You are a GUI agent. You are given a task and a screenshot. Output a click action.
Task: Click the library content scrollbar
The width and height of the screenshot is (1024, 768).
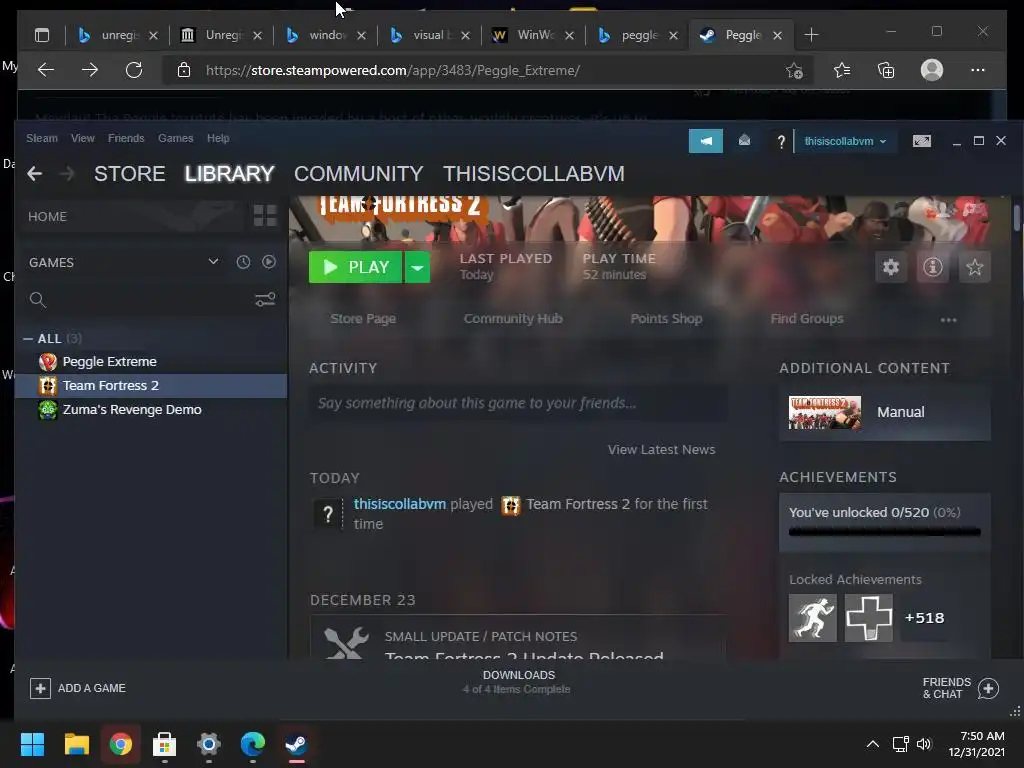click(x=1017, y=217)
